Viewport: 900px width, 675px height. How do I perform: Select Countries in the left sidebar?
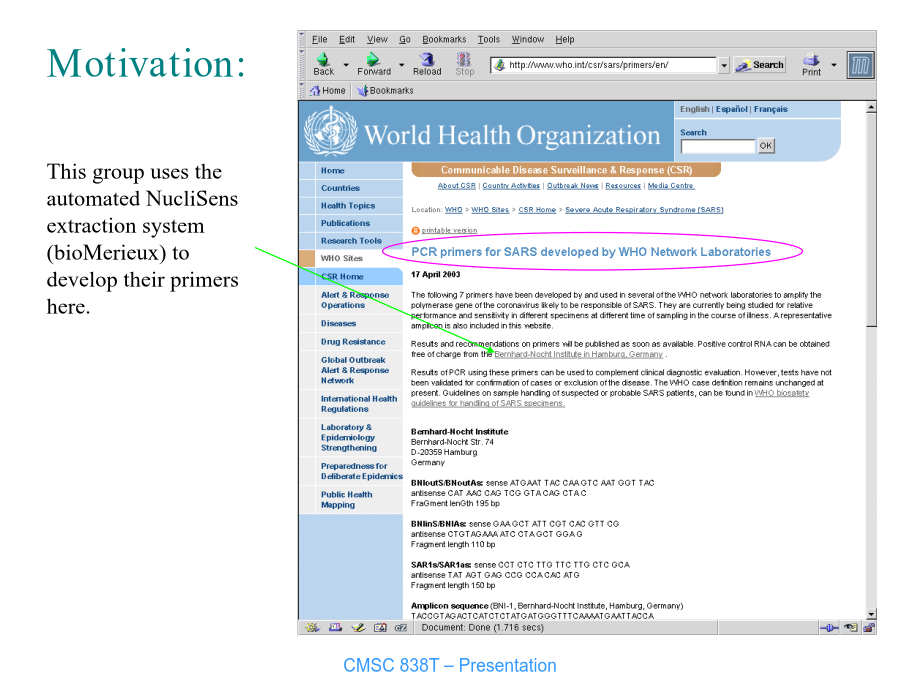pos(340,188)
